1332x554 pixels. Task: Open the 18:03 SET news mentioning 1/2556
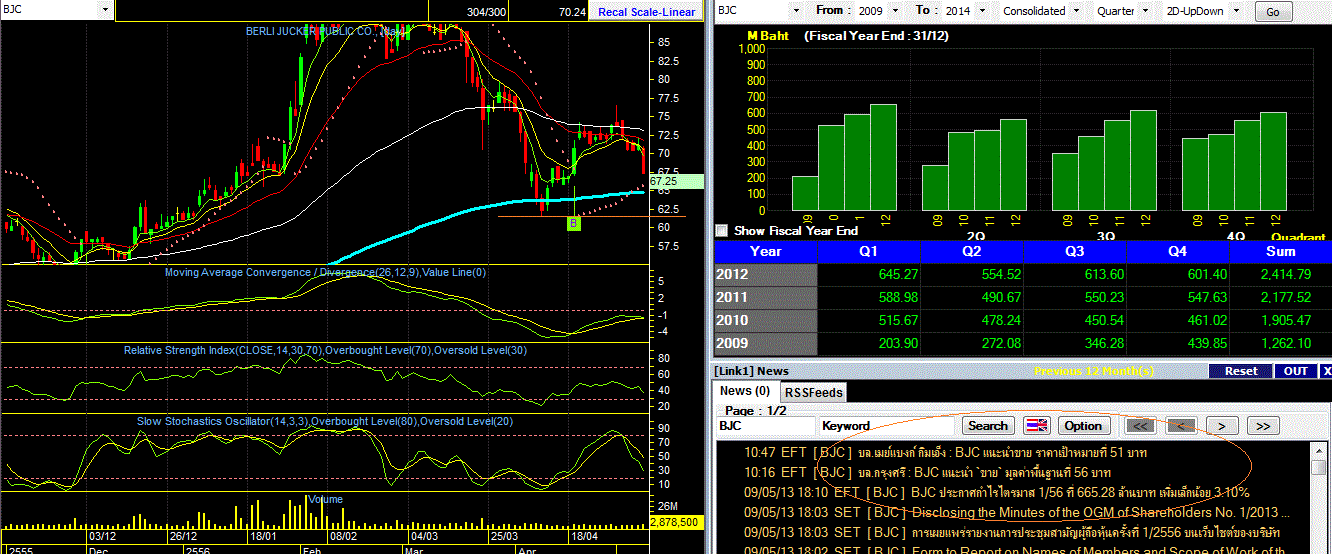coord(1011,532)
